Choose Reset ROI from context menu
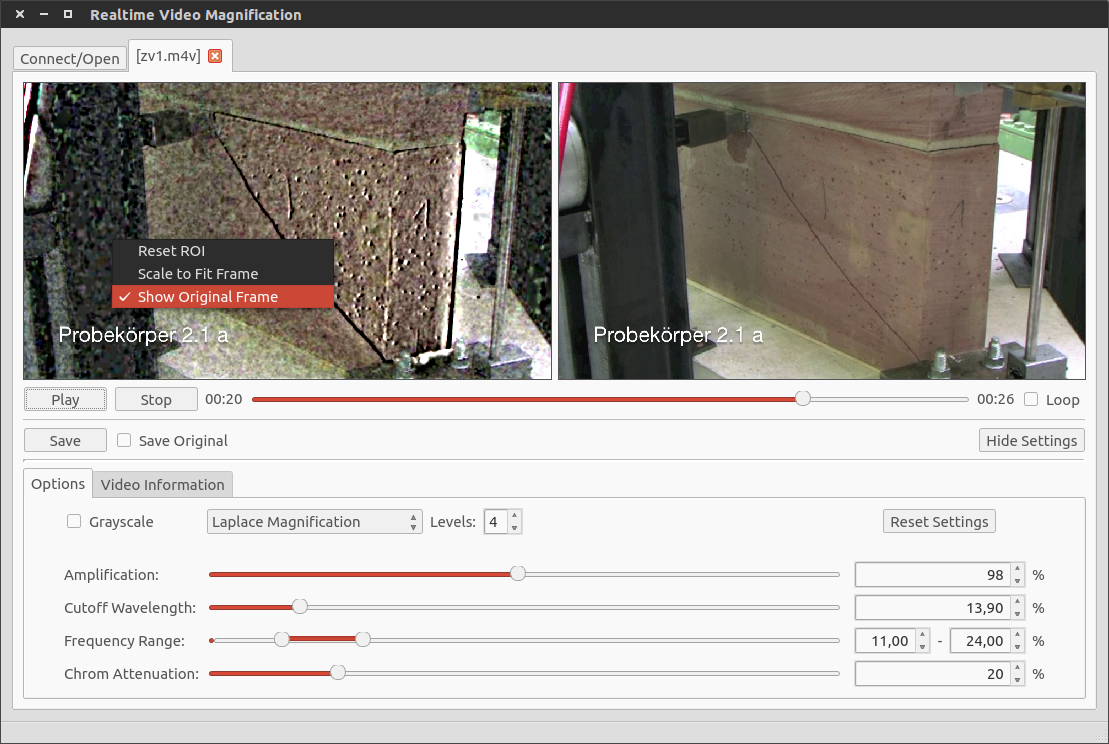 point(222,251)
